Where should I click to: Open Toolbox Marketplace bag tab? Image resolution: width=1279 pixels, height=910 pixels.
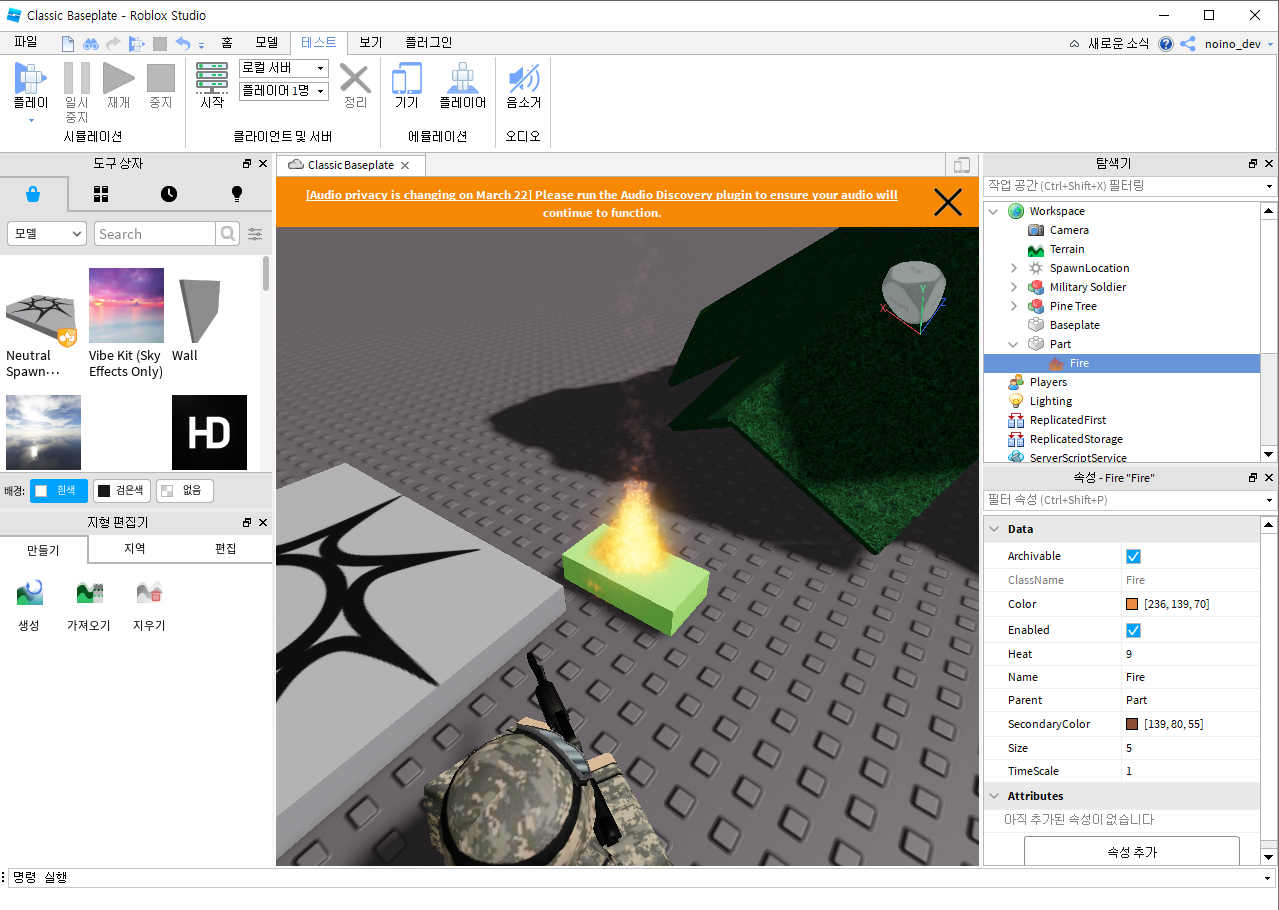33,194
